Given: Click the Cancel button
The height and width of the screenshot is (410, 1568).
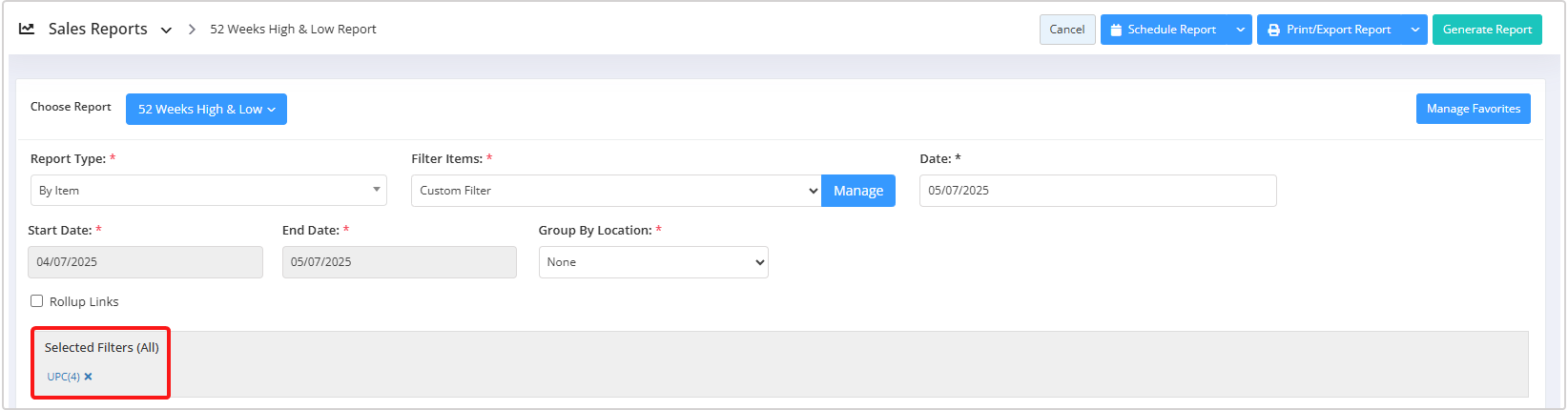Looking at the screenshot, I should (x=1067, y=30).
